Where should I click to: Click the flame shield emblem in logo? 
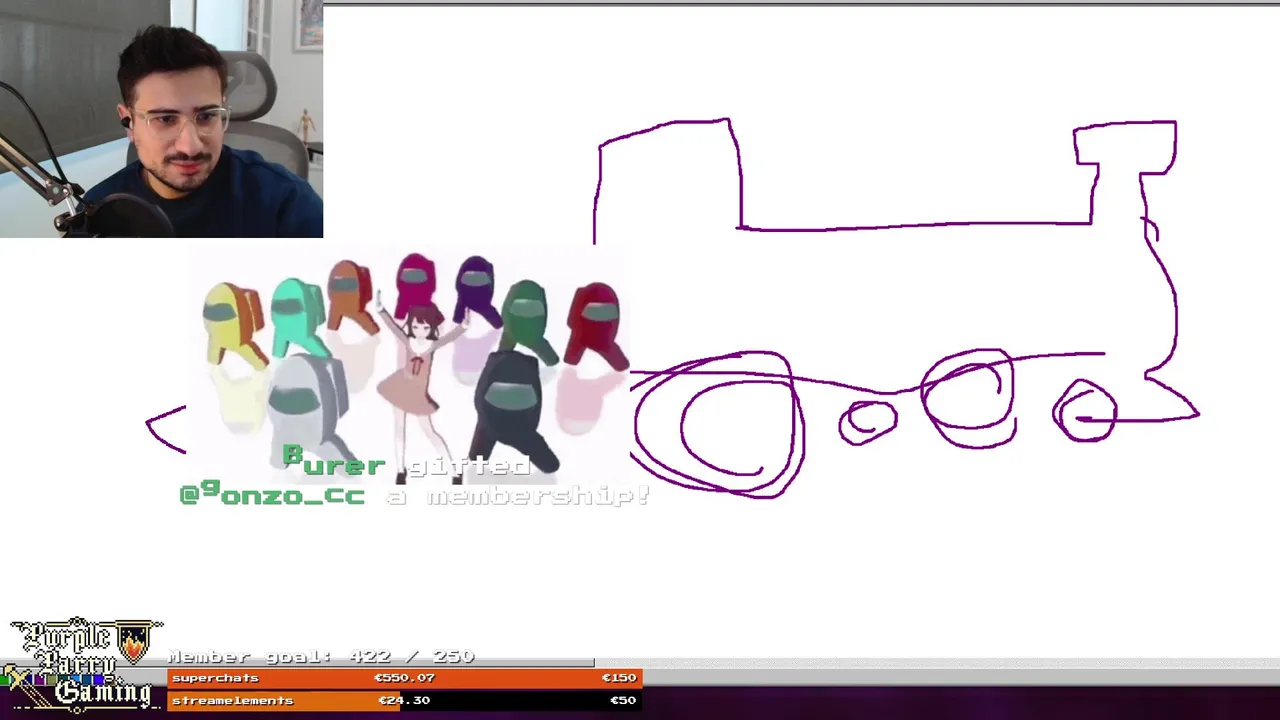[x=134, y=641]
